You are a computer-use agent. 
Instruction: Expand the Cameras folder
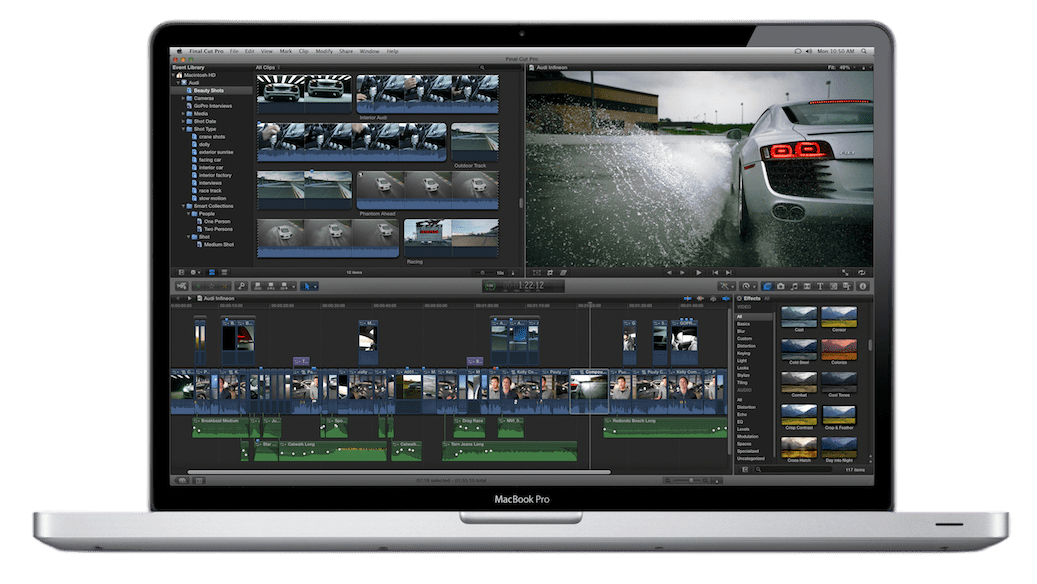(x=184, y=98)
